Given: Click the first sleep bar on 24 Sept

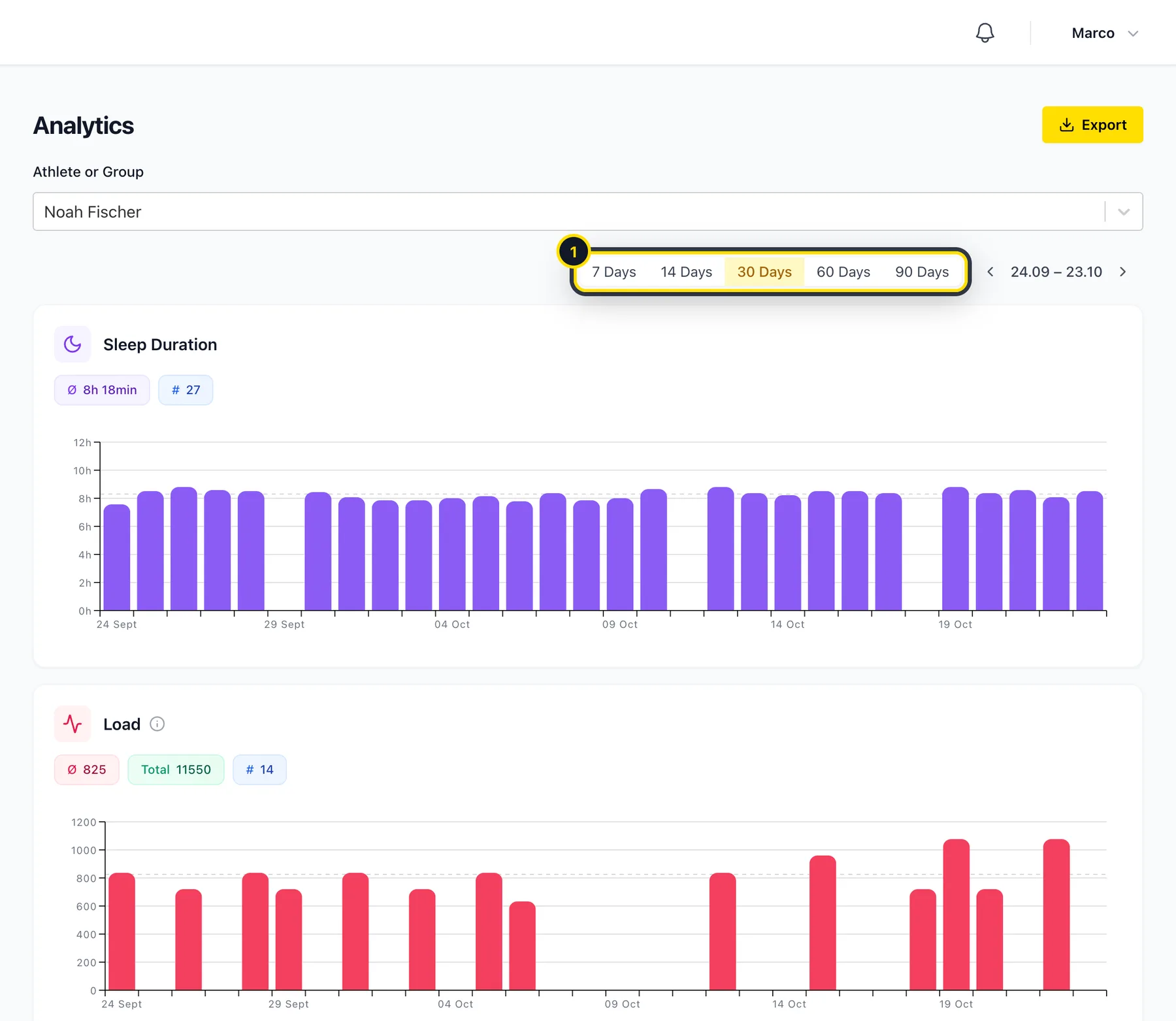Looking at the screenshot, I should click(x=117, y=557).
